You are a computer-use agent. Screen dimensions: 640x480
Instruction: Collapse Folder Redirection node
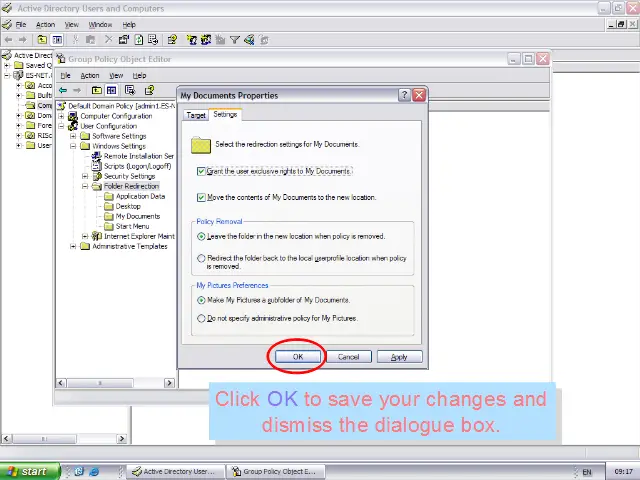pyautogui.click(x=85, y=186)
